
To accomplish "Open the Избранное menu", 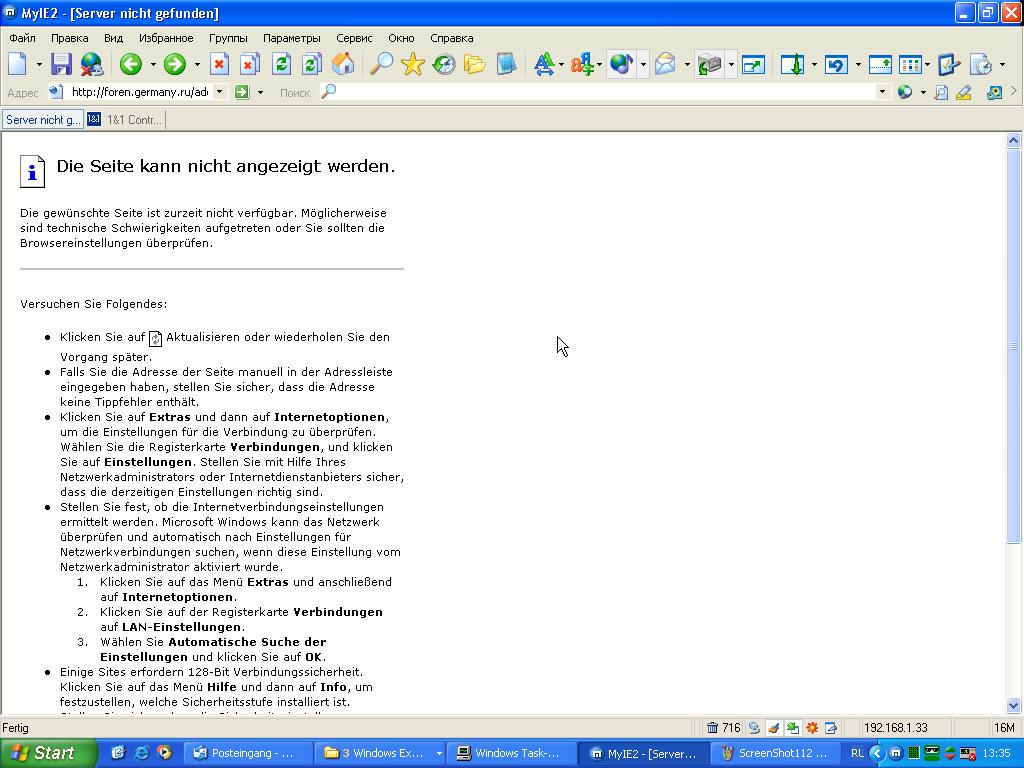I will coord(166,38).
